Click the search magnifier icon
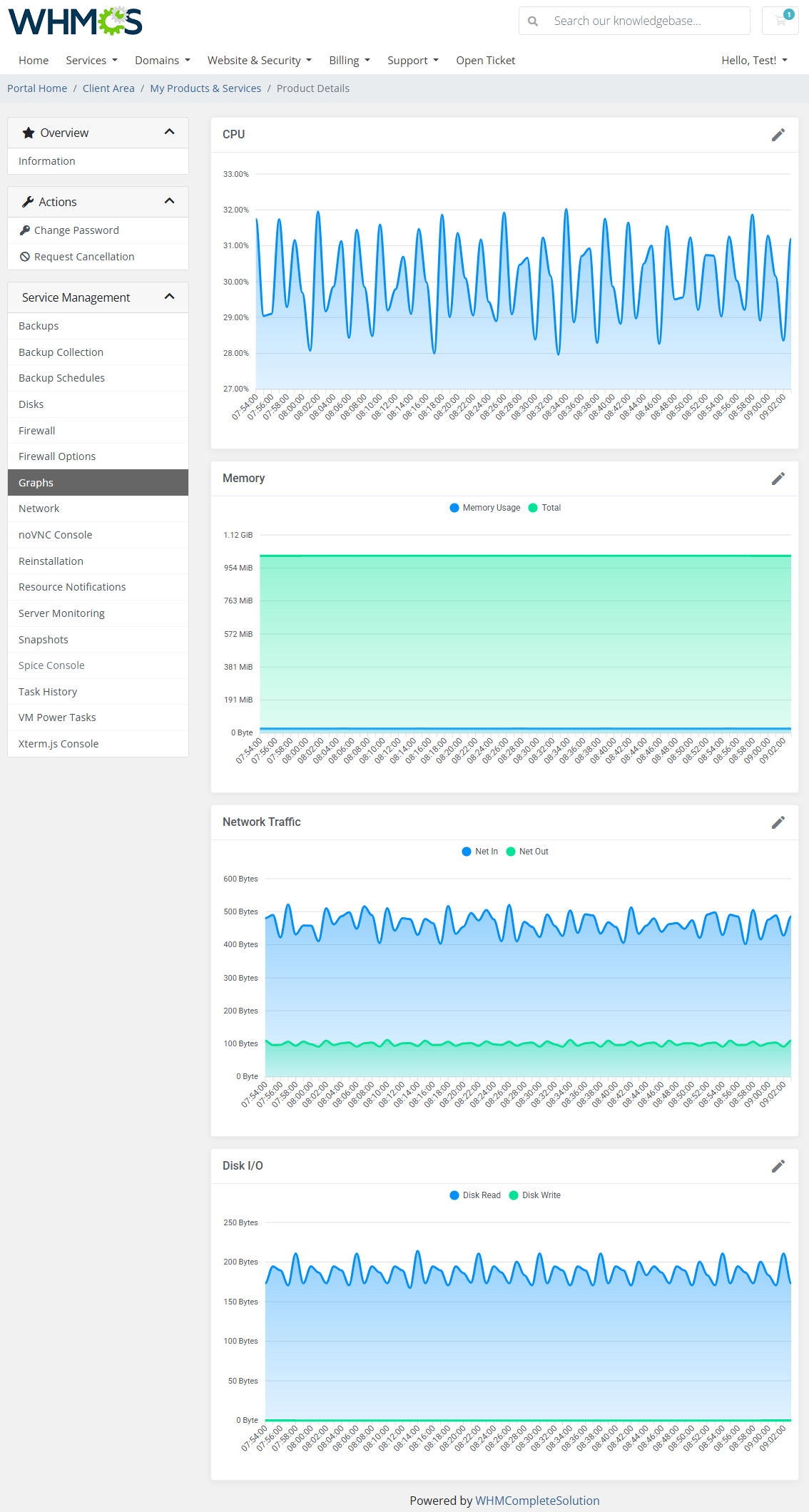809x1512 pixels. coord(533,21)
